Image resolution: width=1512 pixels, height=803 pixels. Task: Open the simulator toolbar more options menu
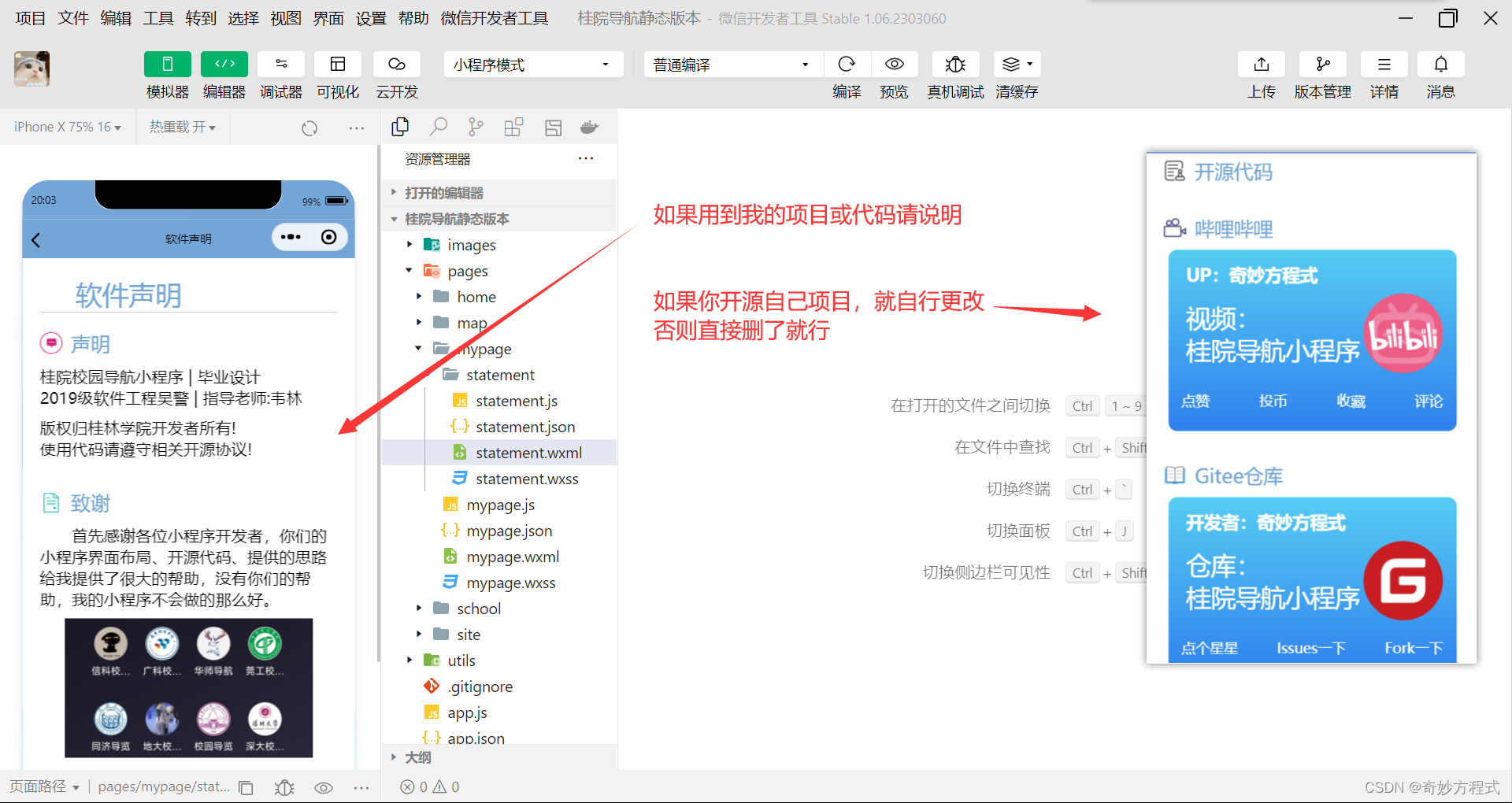click(x=357, y=128)
